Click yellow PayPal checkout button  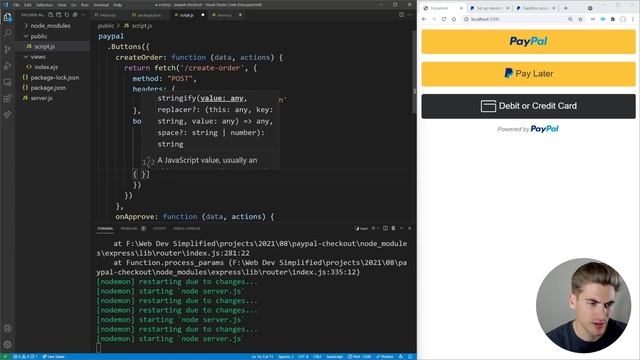coord(528,41)
